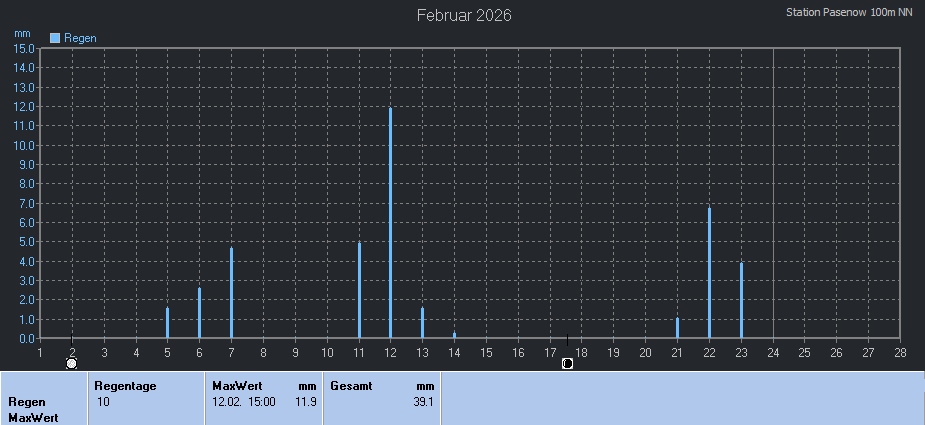Click the rain bar on day 7

[x=231, y=292]
